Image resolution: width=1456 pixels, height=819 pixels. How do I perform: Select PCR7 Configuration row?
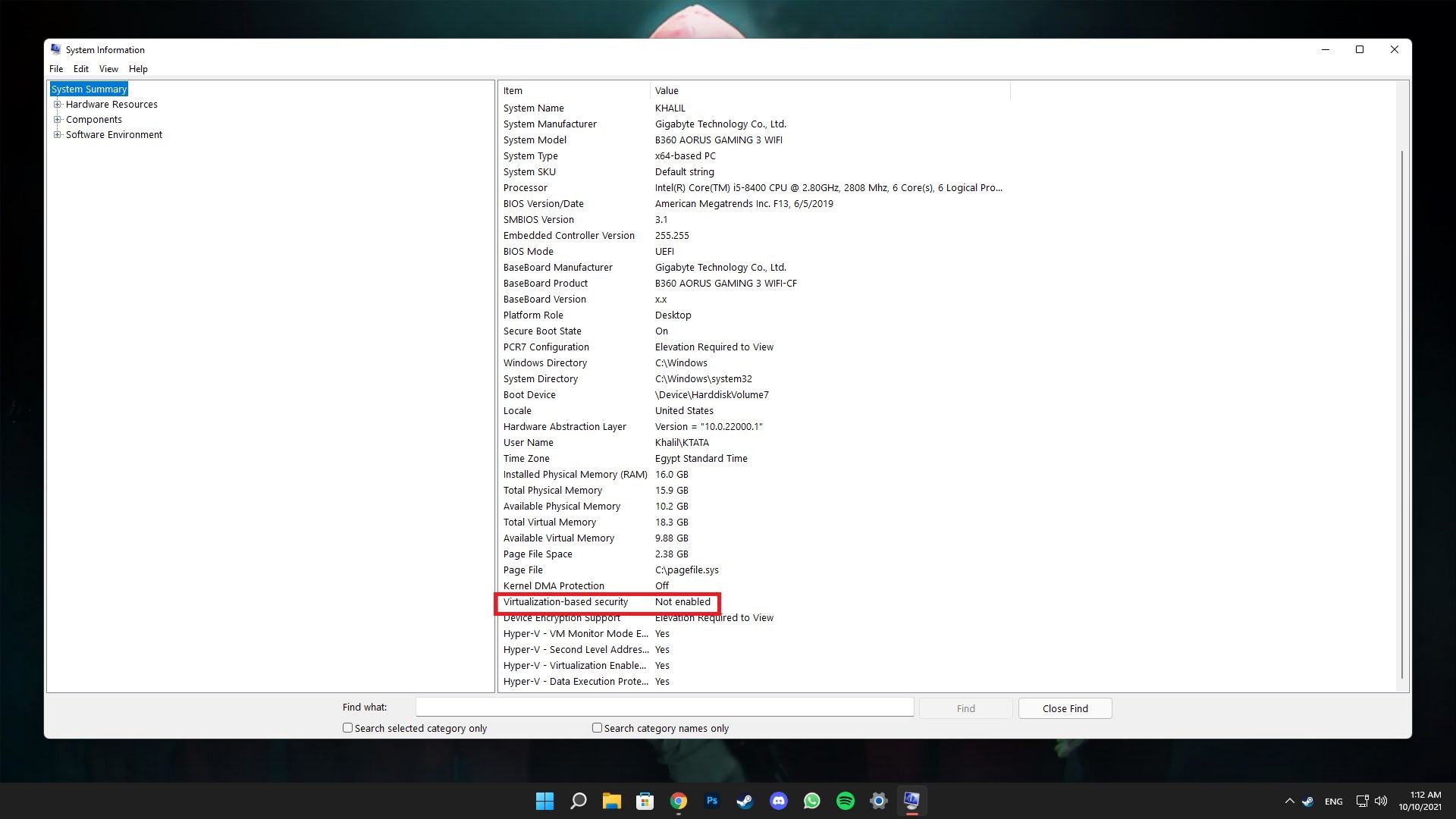point(755,347)
